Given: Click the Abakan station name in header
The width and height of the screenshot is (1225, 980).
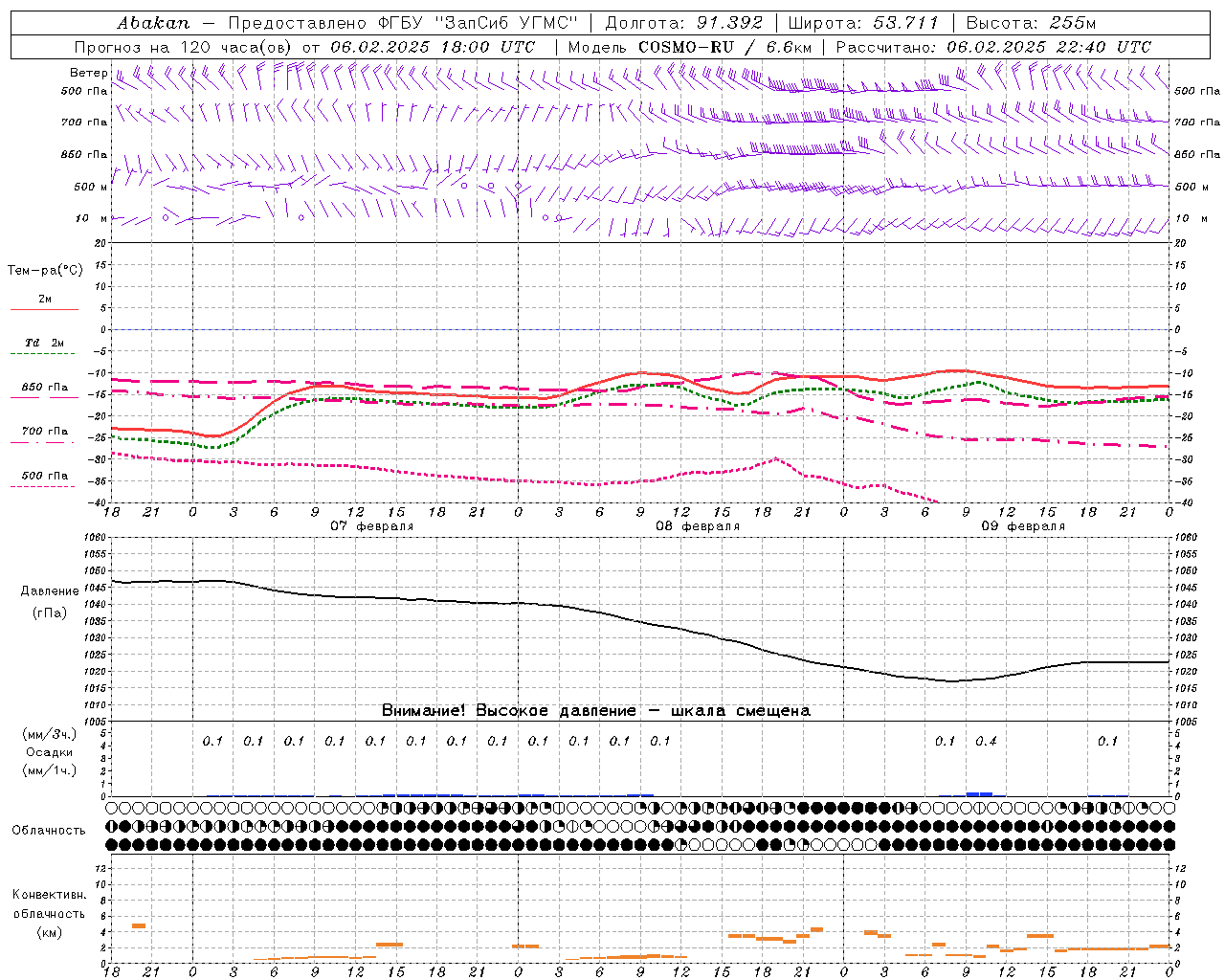Looking at the screenshot, I should click(x=153, y=23).
